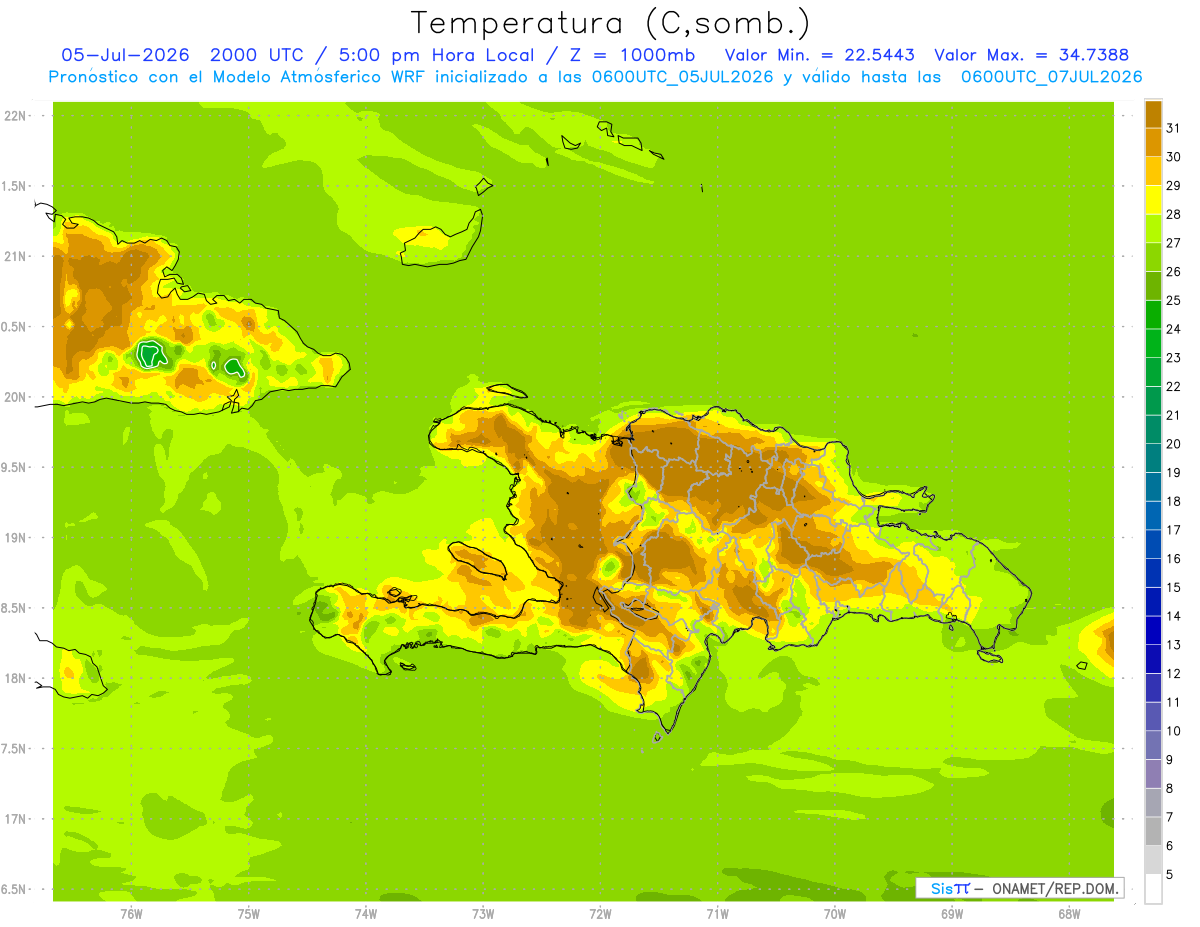
Task: Pick the lime swatch between 27 and 28
Action: coord(1153,228)
